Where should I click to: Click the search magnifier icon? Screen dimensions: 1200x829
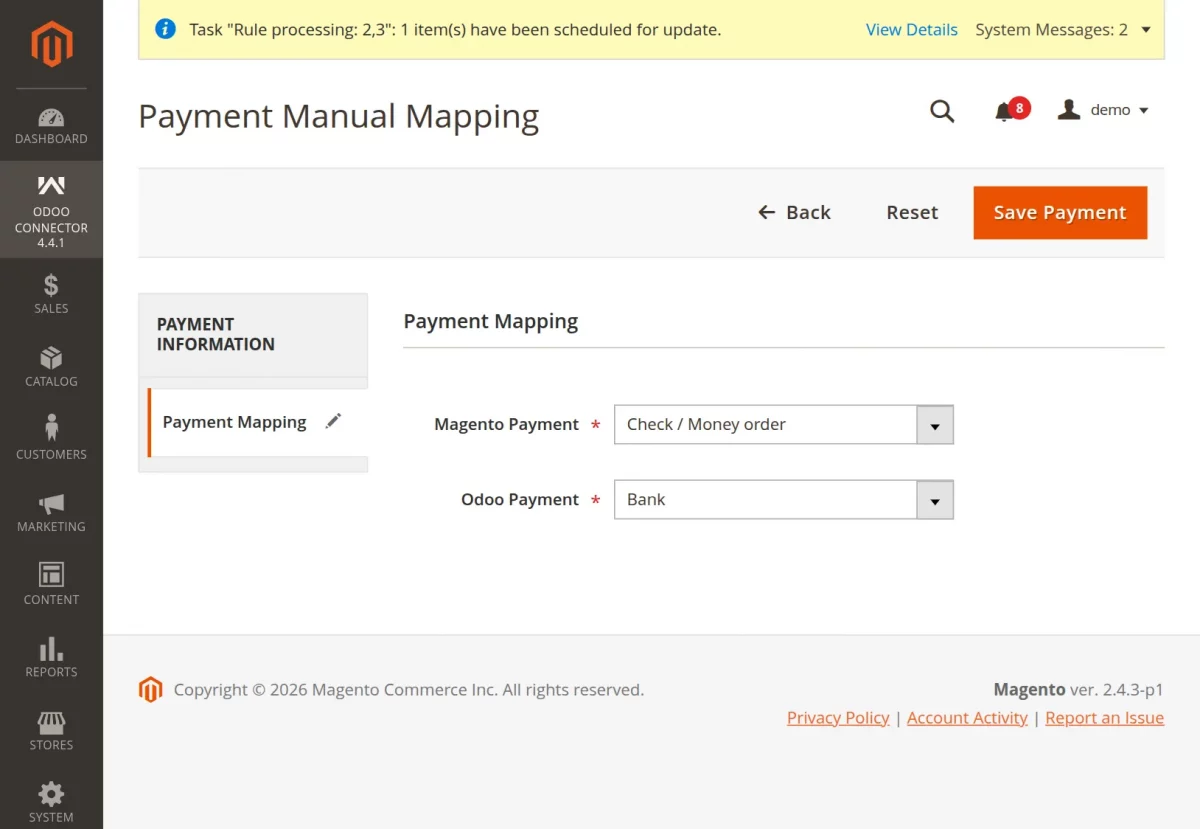[x=942, y=111]
